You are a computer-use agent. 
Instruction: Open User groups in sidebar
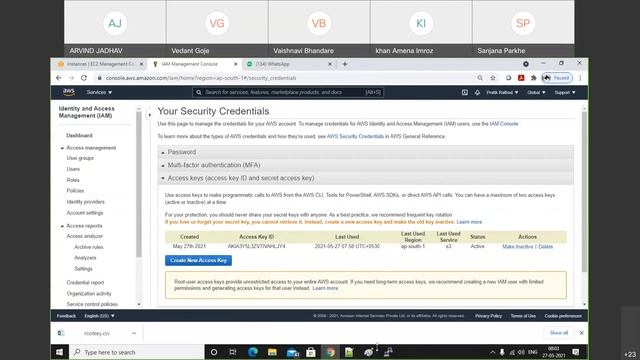tap(80, 158)
